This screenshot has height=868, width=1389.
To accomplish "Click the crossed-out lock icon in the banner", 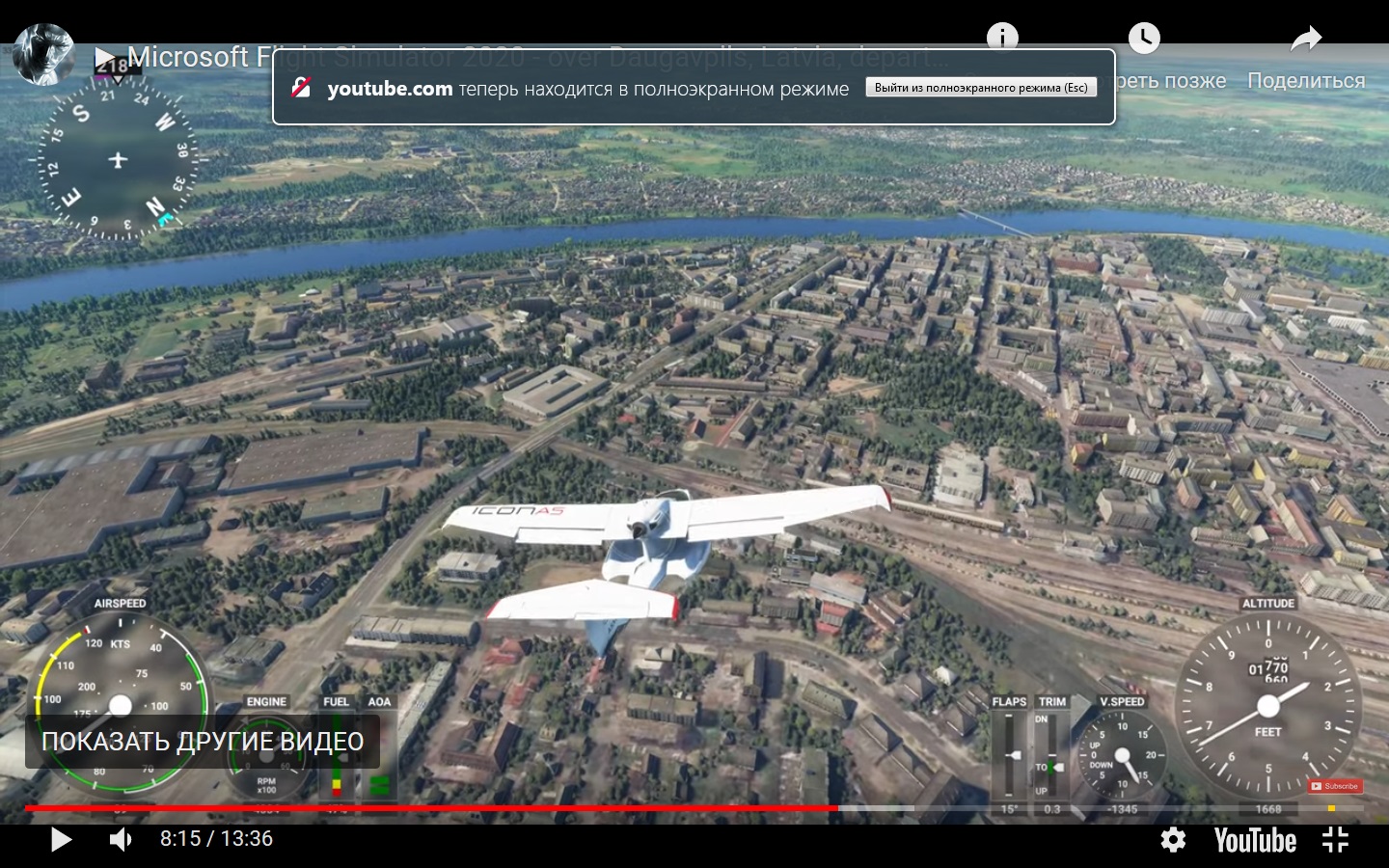I will tap(301, 88).
